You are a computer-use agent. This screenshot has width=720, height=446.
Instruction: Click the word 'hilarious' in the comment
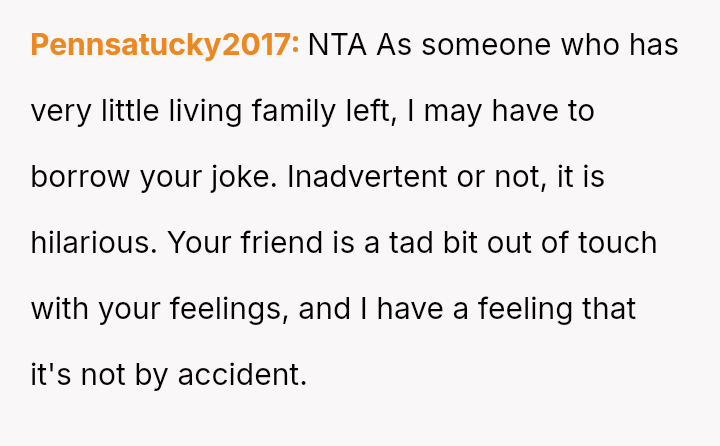click(x=91, y=242)
